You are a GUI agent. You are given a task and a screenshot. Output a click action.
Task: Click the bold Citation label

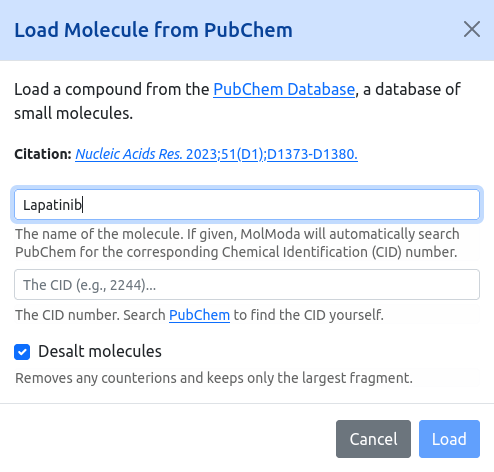(43, 154)
